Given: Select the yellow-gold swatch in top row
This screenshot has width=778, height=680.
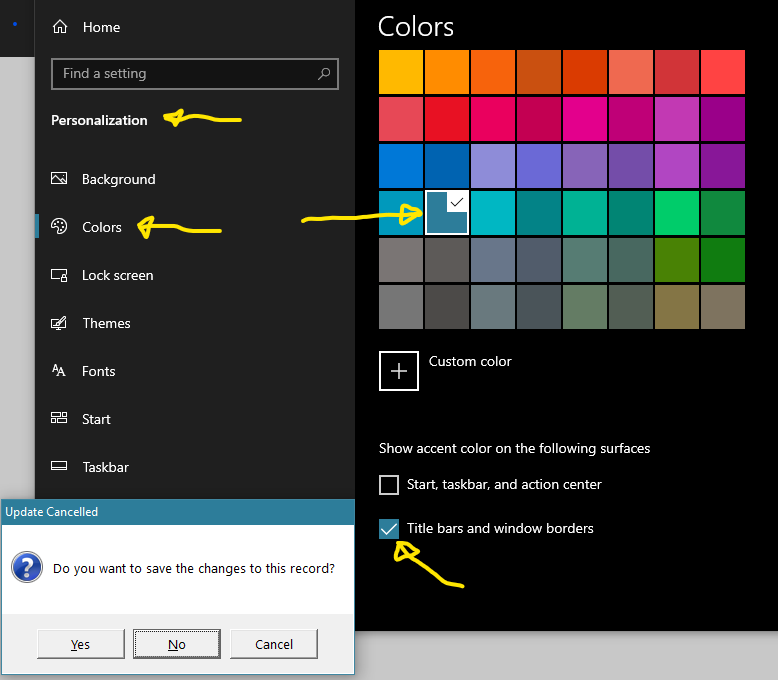Looking at the screenshot, I should click(x=401, y=72).
